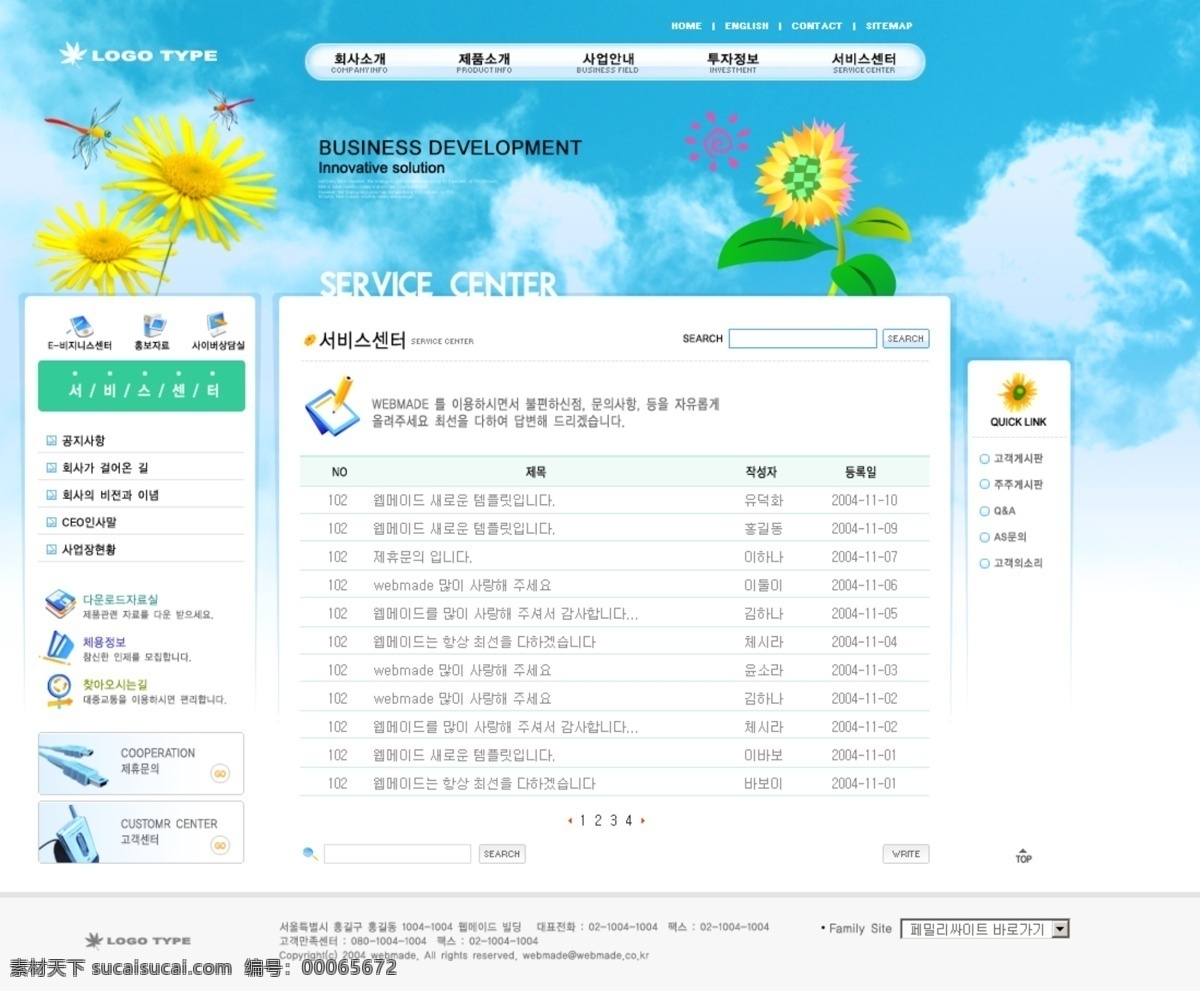Screen dimensions: 1200x991
Task: Open 고객의소리 quick link
Action: pyautogui.click(x=1018, y=563)
